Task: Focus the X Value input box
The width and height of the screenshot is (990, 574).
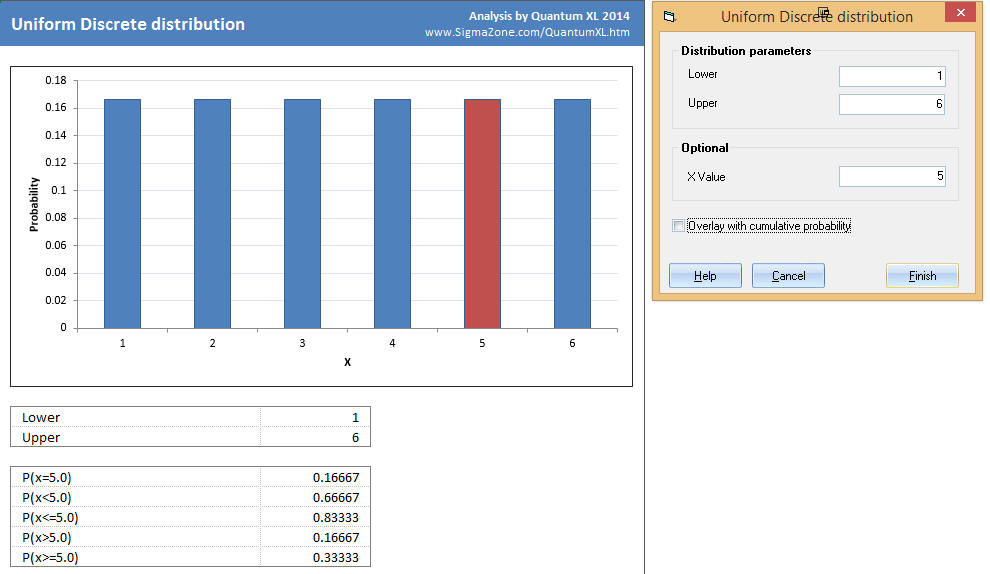Action: coord(891,177)
